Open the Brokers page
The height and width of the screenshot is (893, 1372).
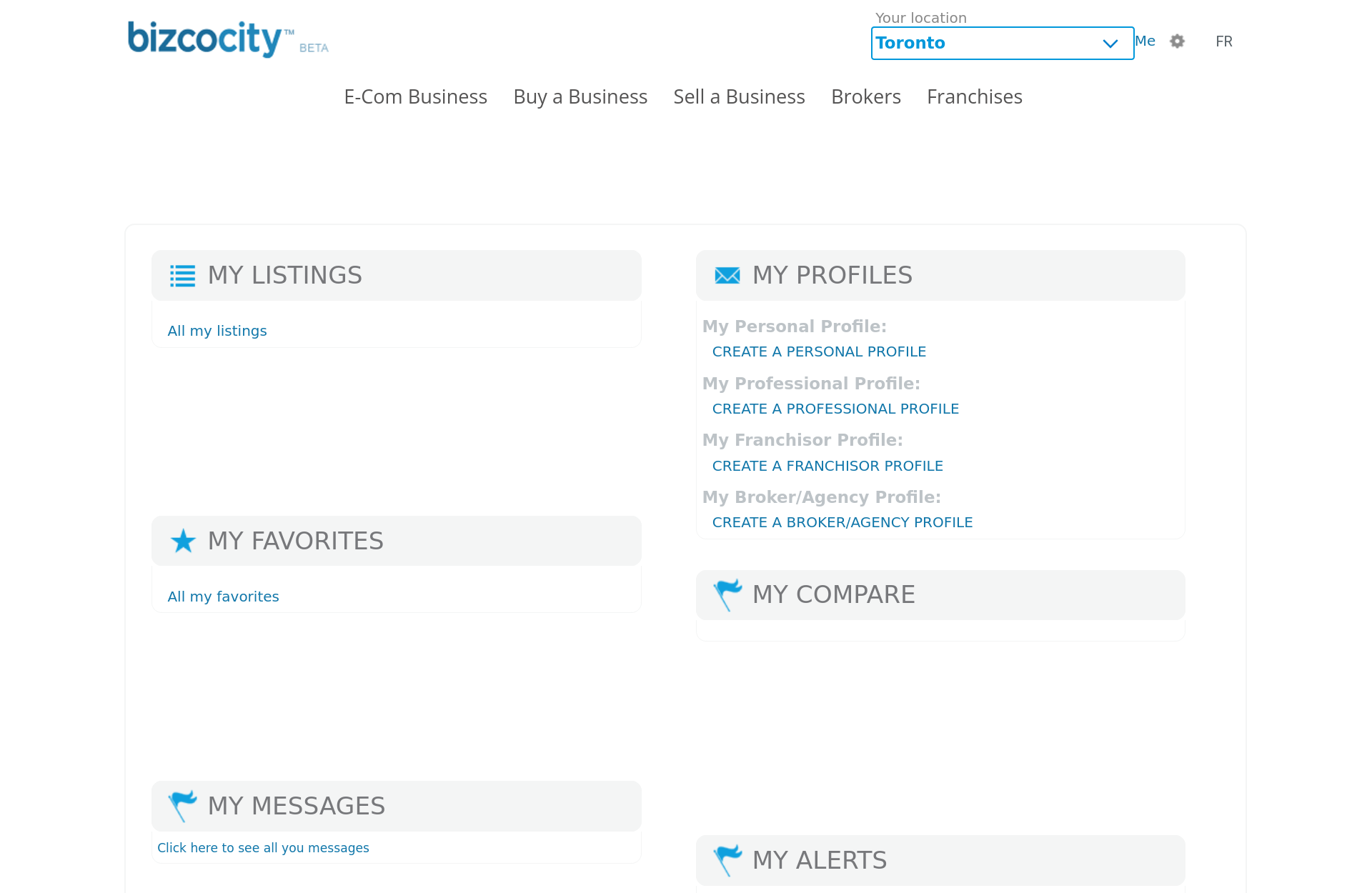(x=865, y=96)
